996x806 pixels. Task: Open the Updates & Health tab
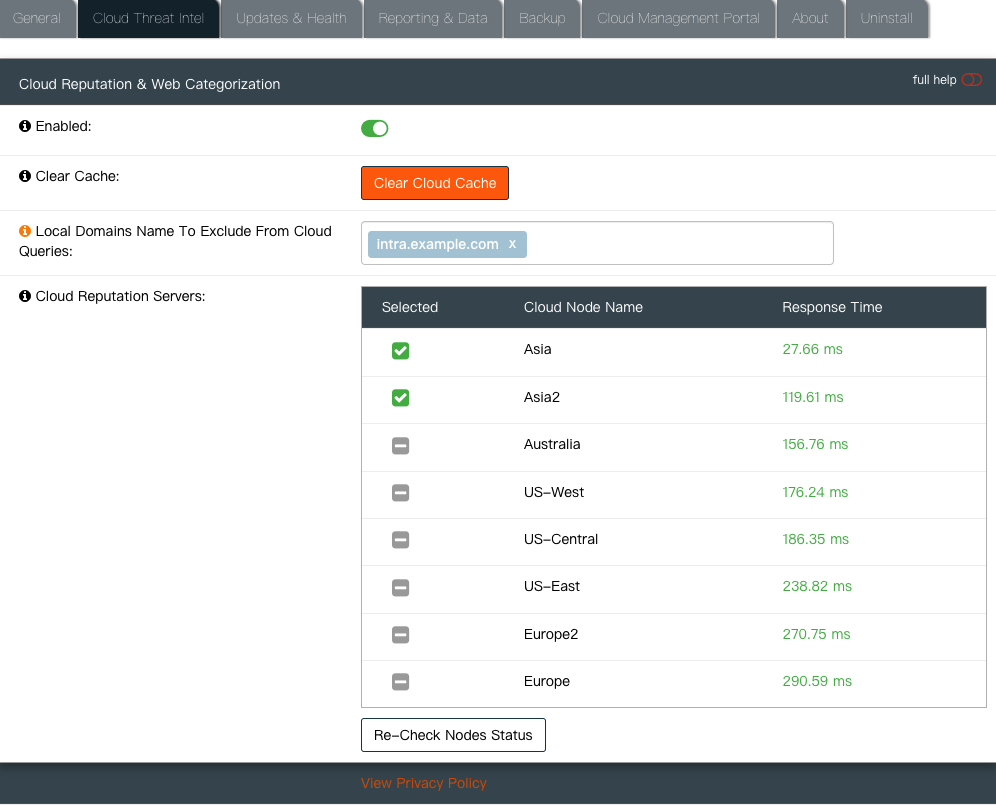(291, 19)
